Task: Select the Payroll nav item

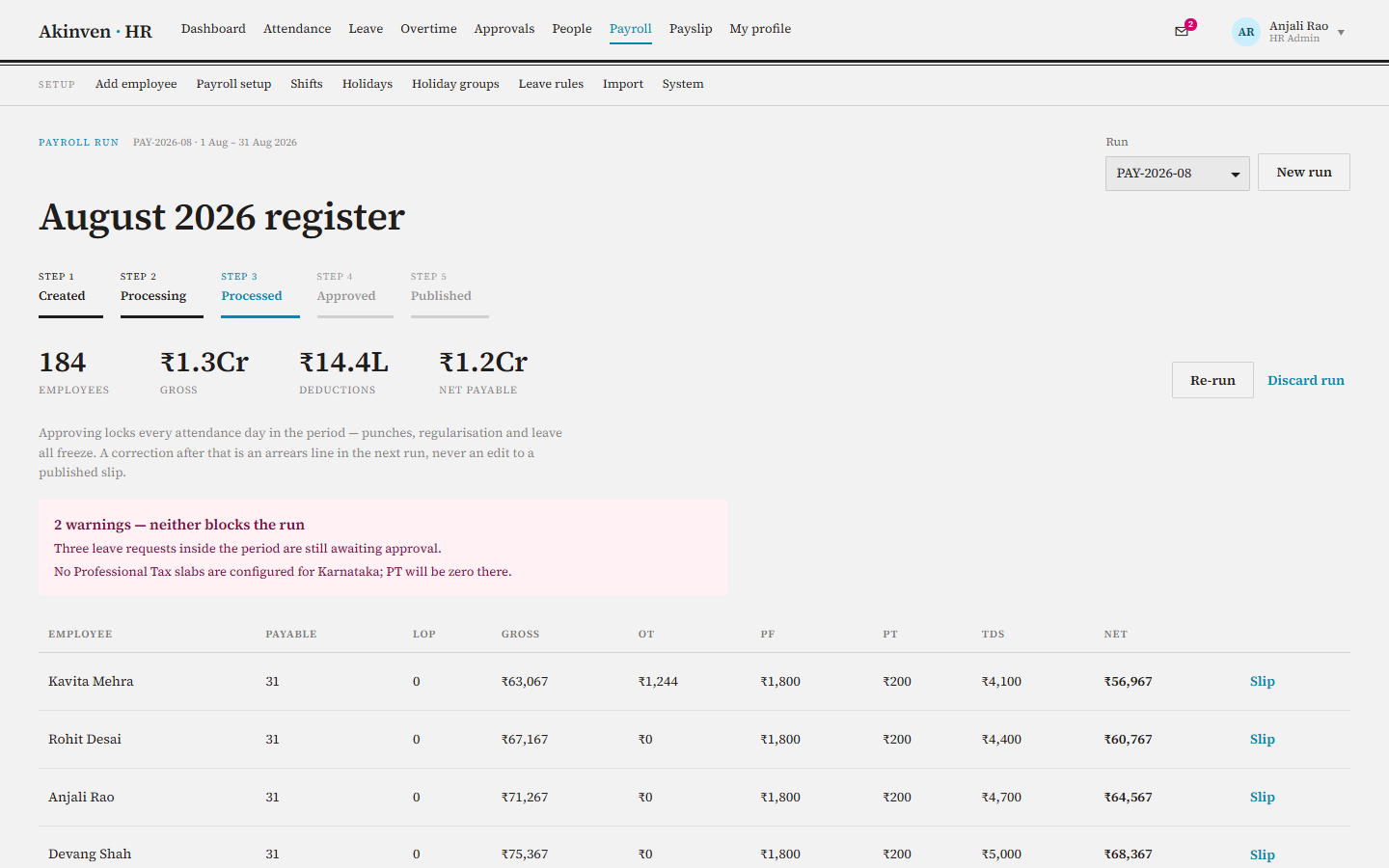Action: point(631,29)
